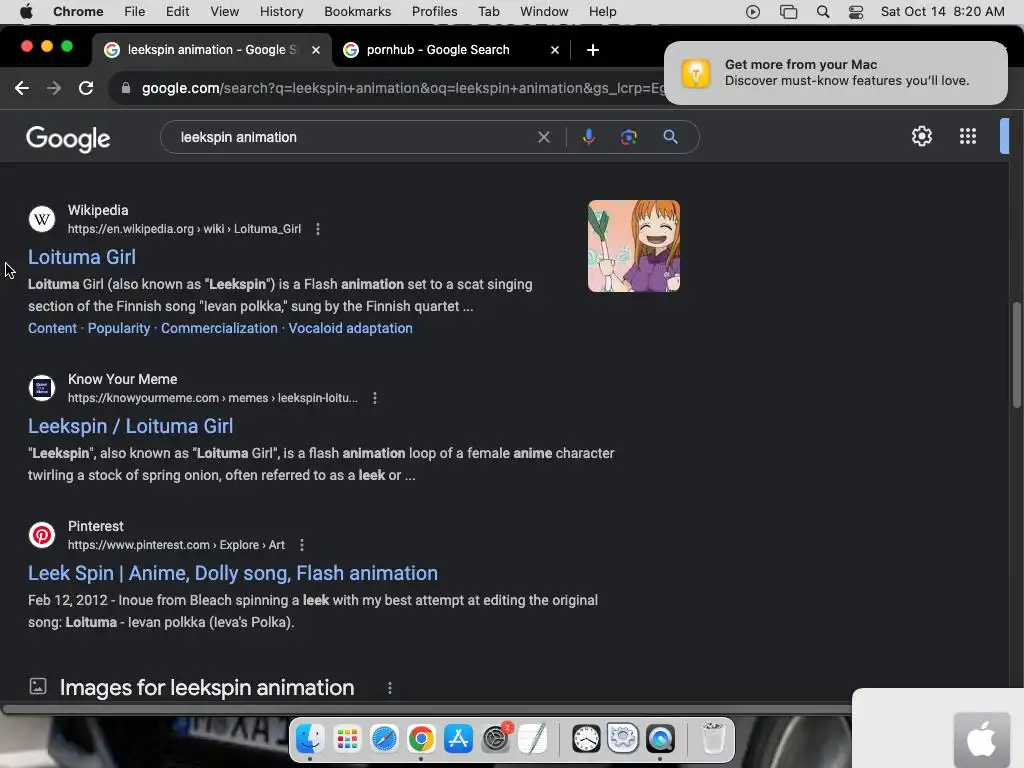Open Trash from the Dock
This screenshot has width=1024, height=768.
point(713,739)
